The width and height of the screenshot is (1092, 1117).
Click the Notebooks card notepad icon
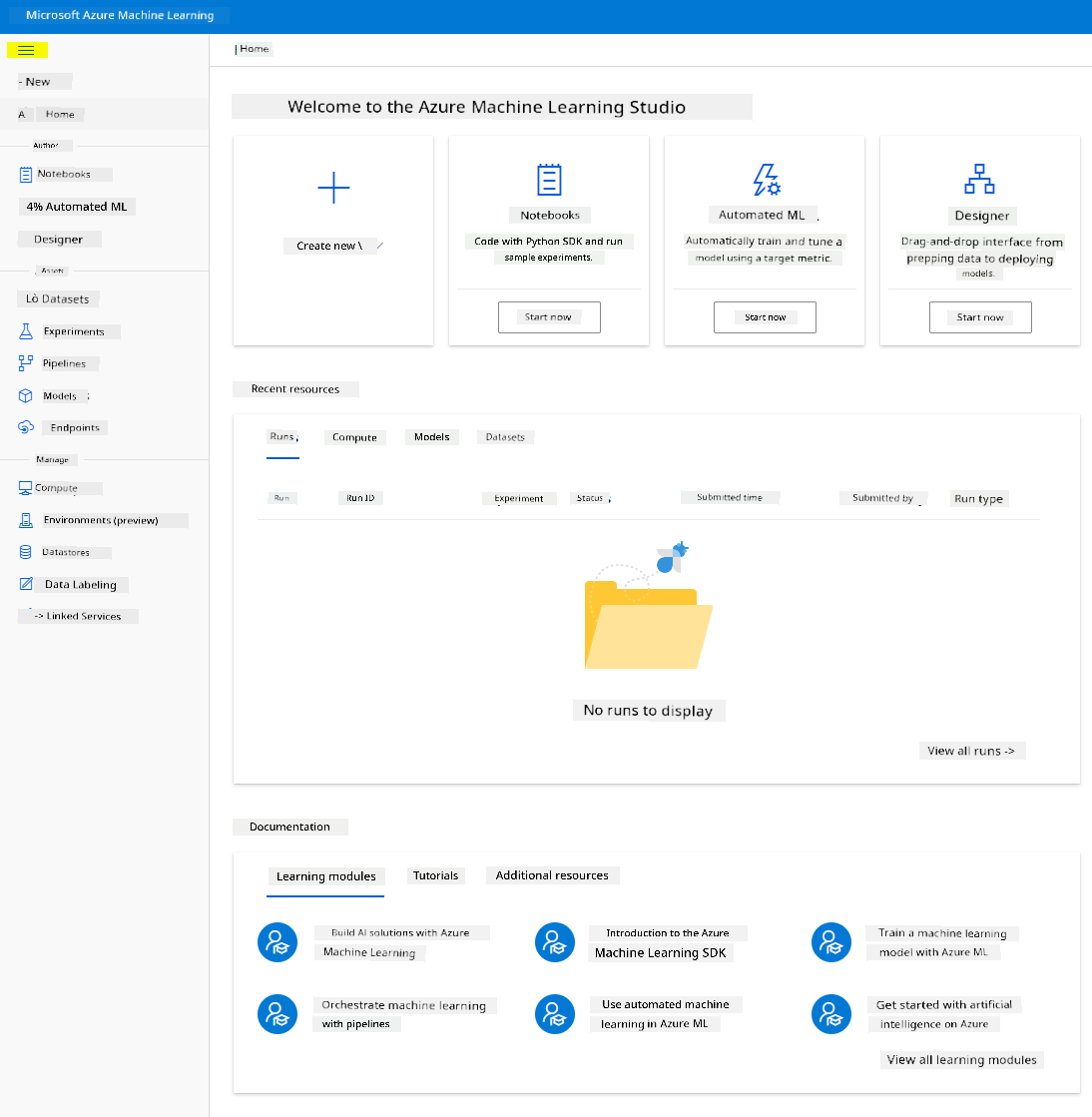point(549,180)
